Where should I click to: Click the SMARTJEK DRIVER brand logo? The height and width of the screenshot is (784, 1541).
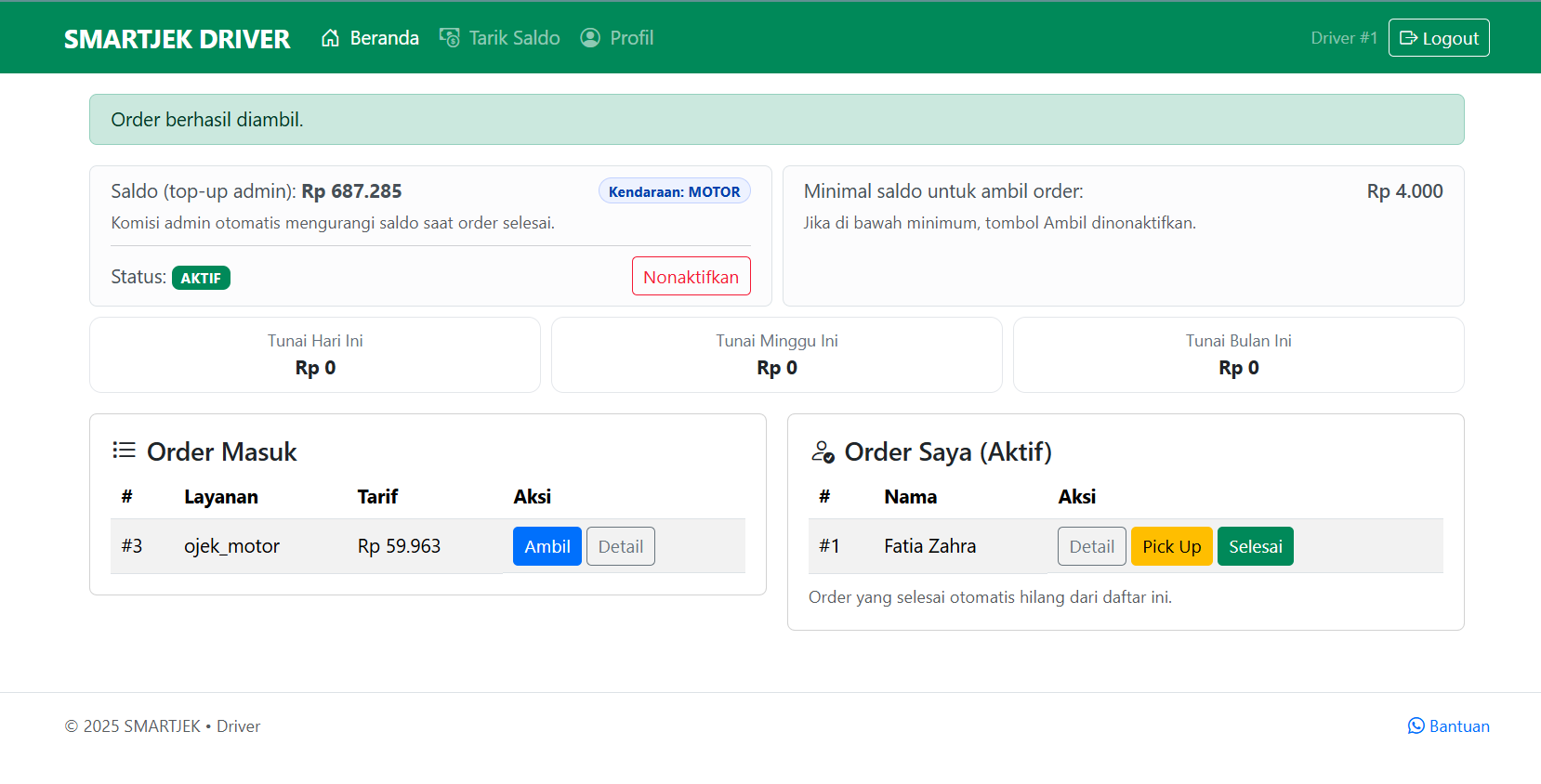[x=177, y=39]
